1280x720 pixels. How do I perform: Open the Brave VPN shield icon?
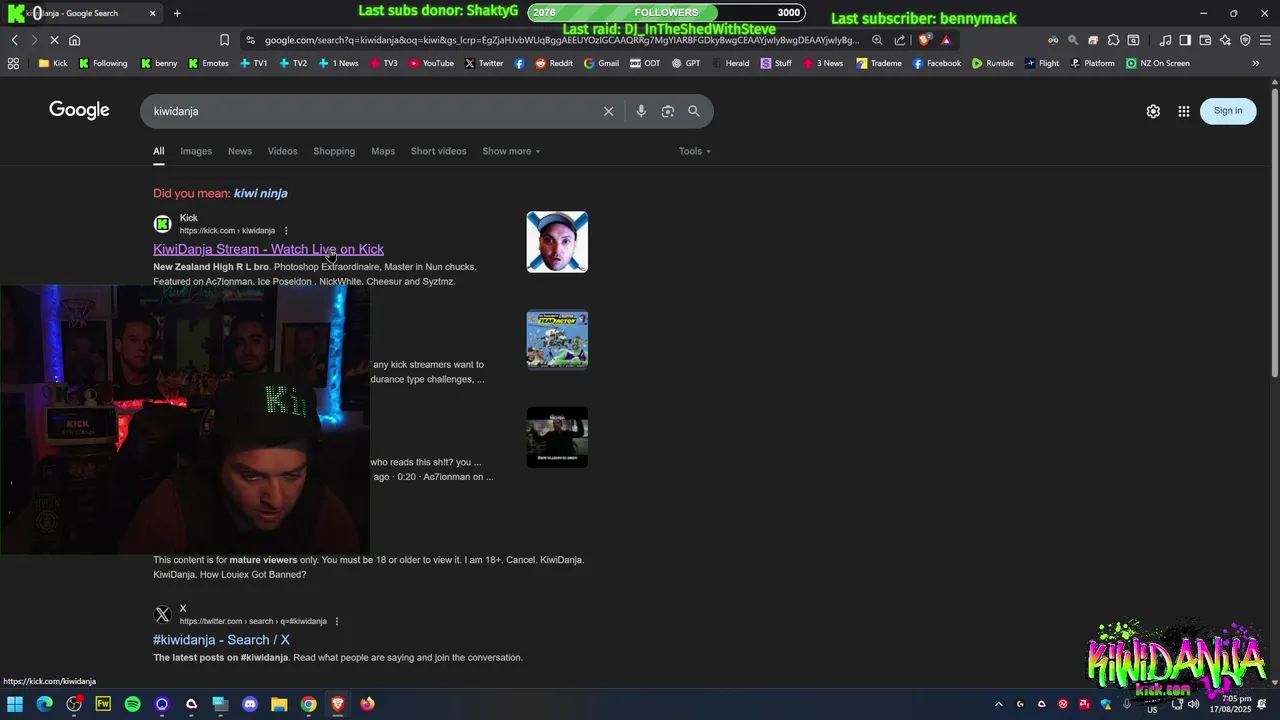[1245, 40]
